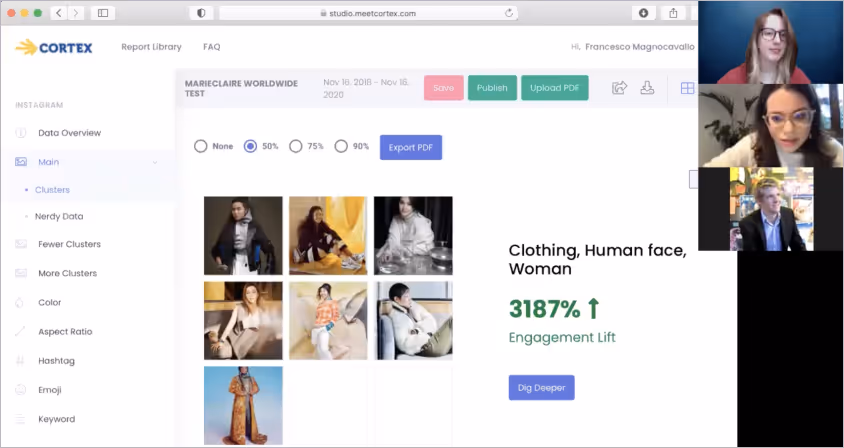This screenshot has width=844, height=448.
Task: Click the Data Overview info icon
Action: click(20, 133)
